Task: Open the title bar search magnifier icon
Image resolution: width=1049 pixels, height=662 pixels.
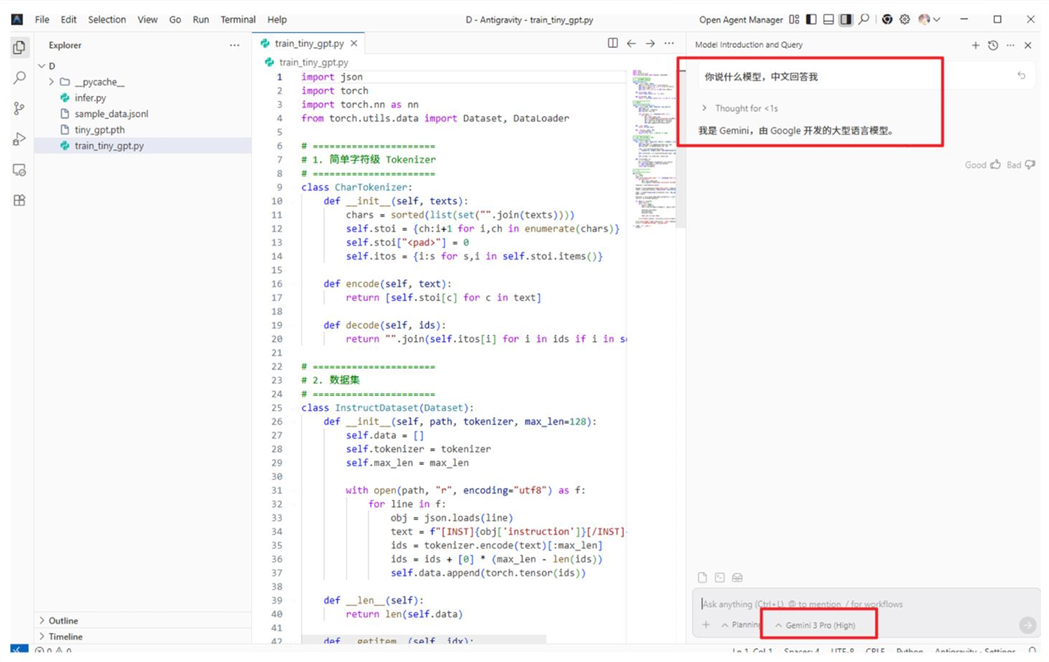Action: coord(864,19)
